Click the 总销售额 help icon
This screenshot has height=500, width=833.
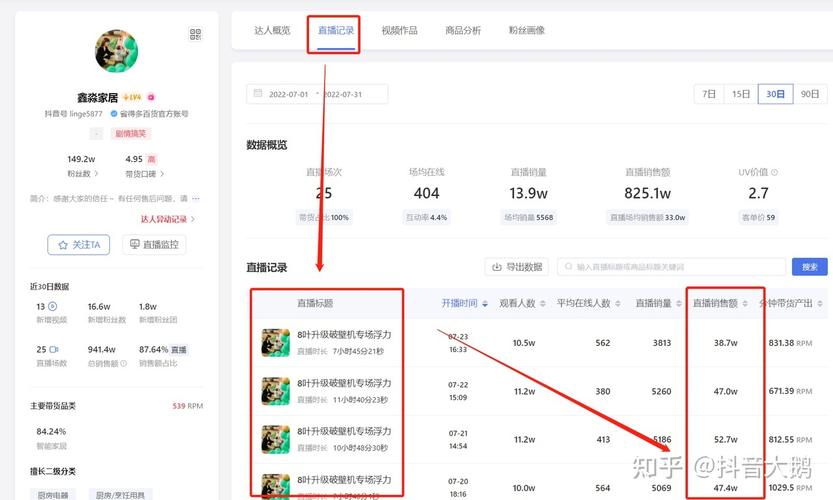(x=123, y=363)
